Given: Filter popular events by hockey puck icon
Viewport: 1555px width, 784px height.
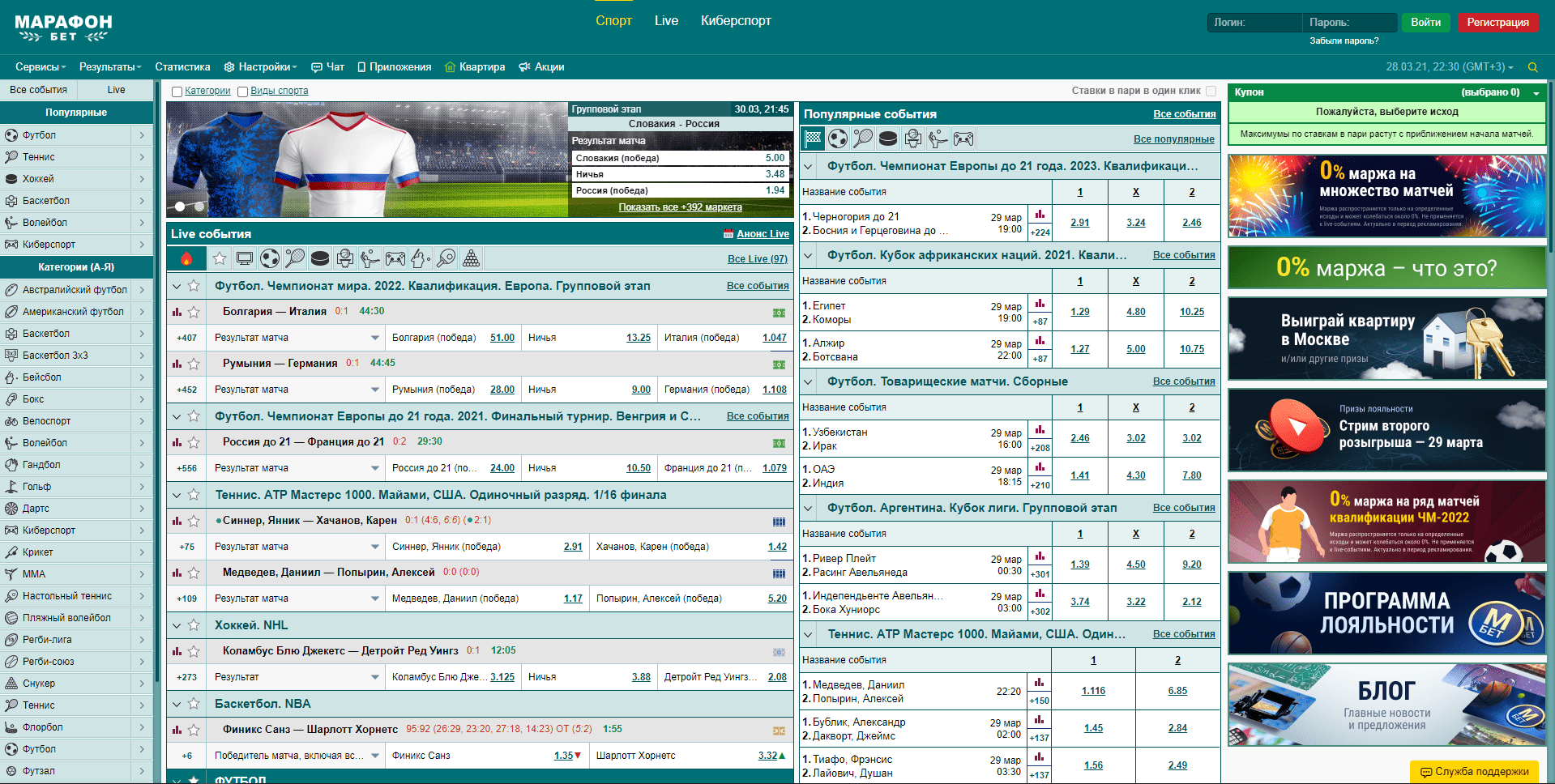Looking at the screenshot, I should pos(888,138).
